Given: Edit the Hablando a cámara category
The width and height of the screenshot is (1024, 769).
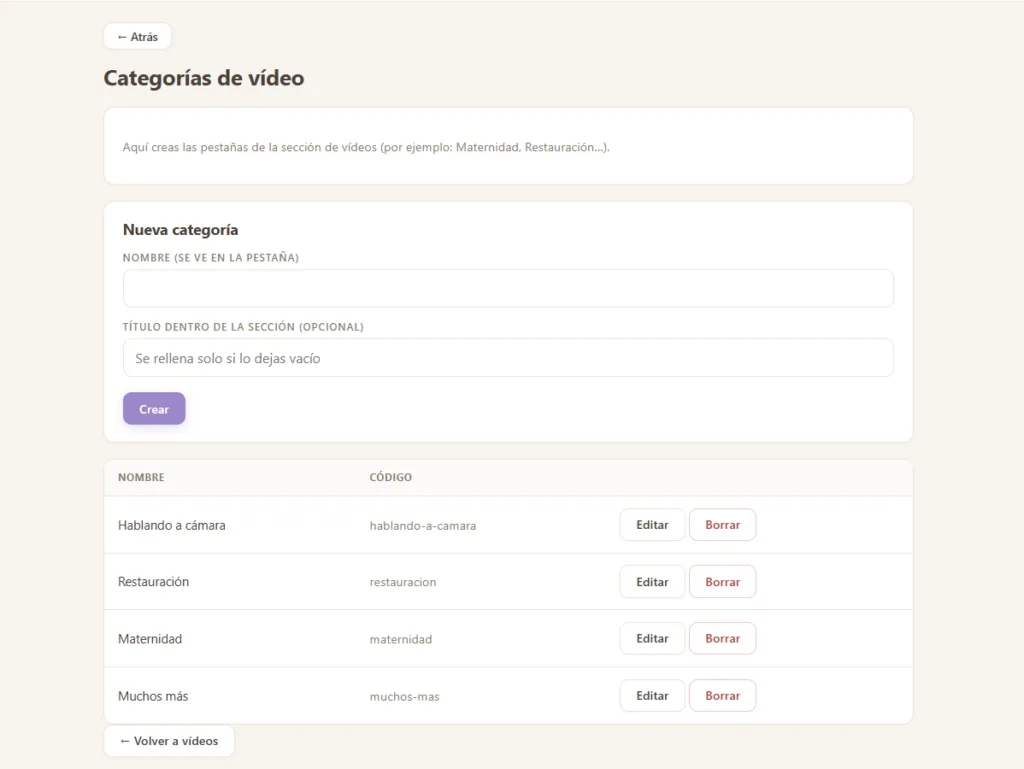Looking at the screenshot, I should (652, 525).
